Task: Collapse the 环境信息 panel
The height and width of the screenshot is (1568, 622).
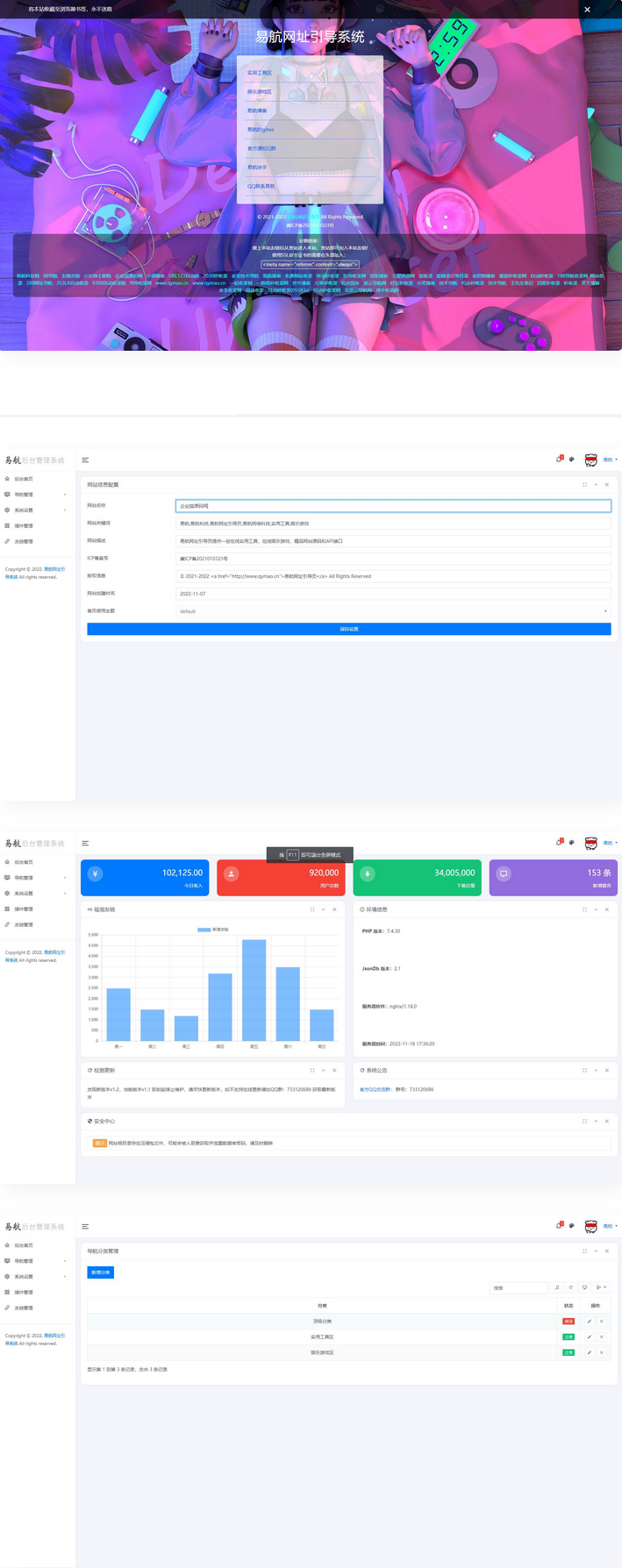Action: 596,909
